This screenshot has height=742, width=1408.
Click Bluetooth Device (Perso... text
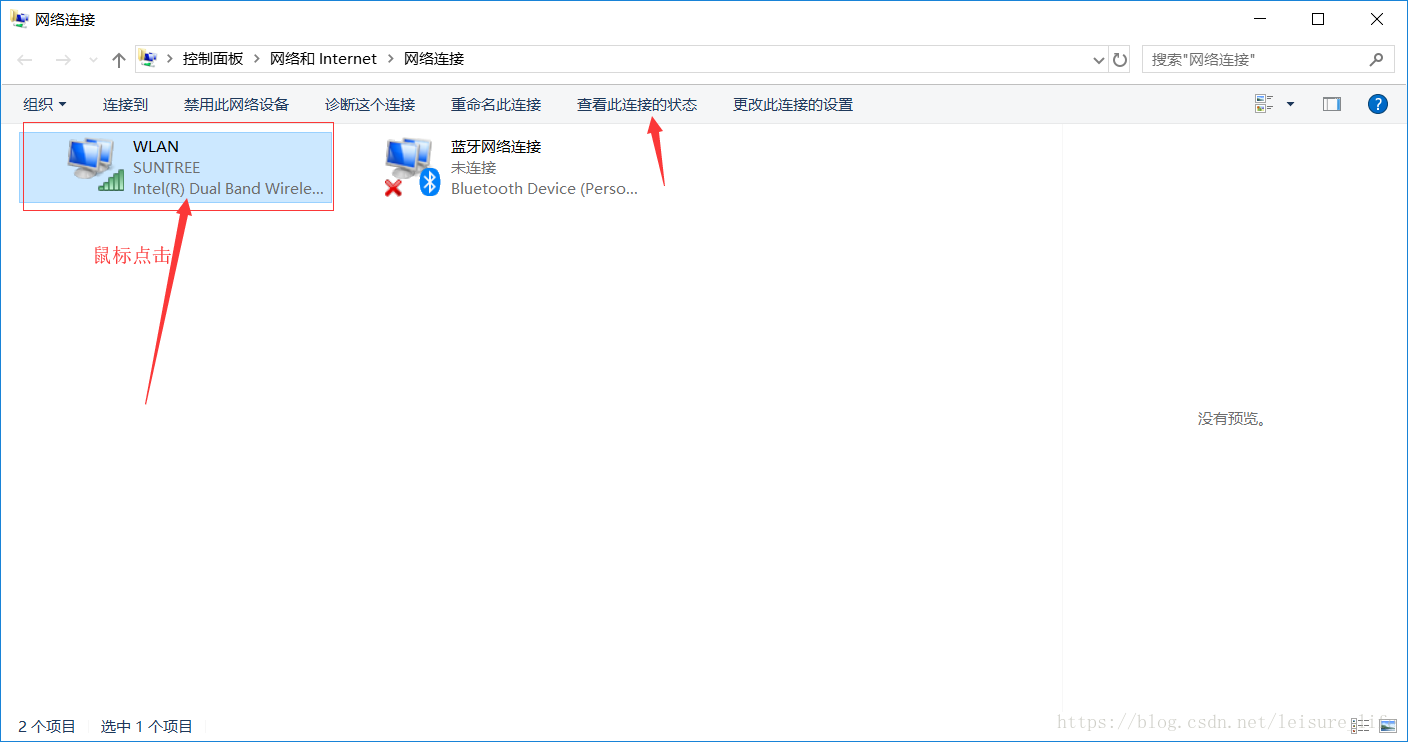[544, 188]
